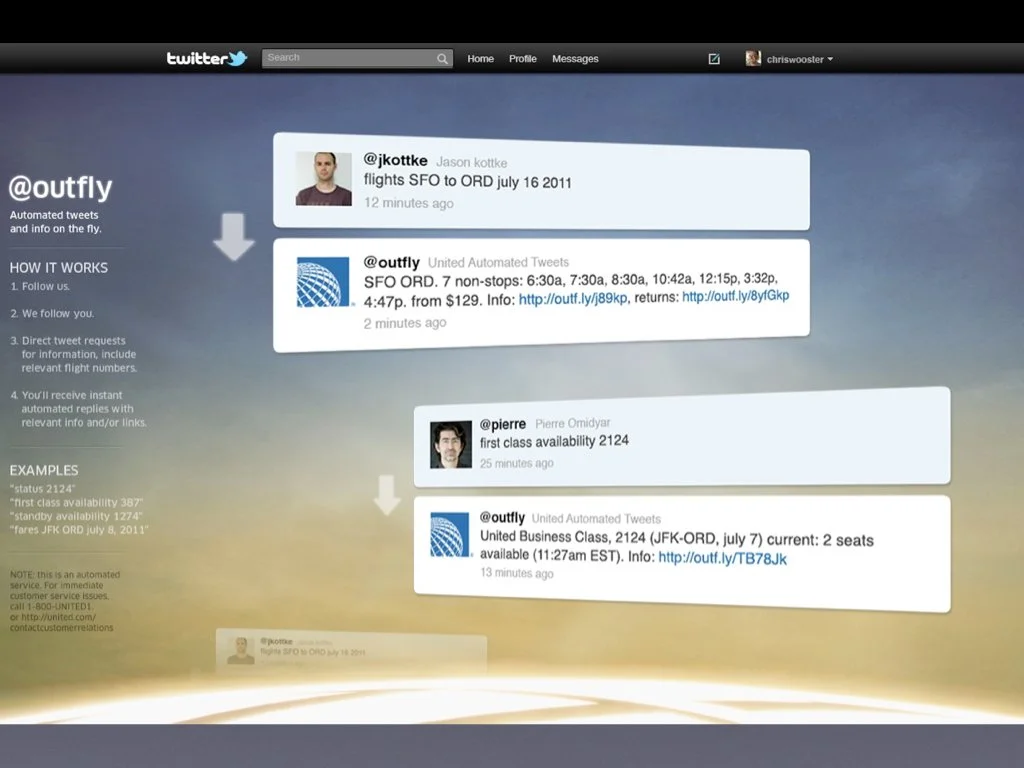Click the 'Pierre Omidyar' display name

pyautogui.click(x=573, y=423)
